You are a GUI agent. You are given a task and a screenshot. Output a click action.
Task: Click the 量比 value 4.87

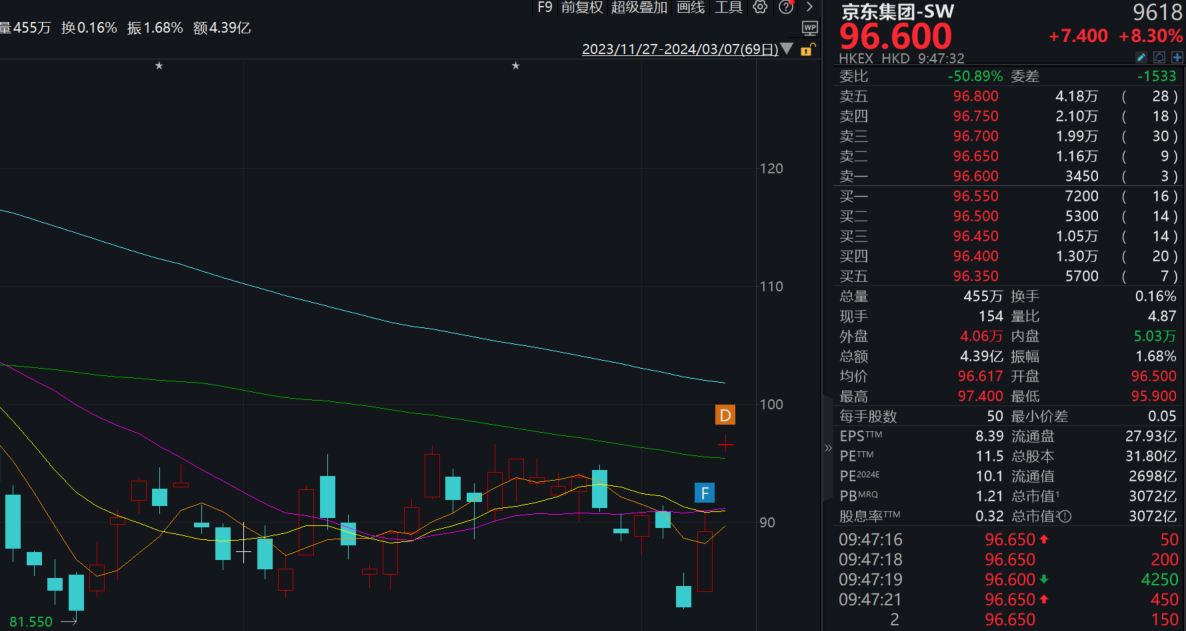(x=1163, y=316)
